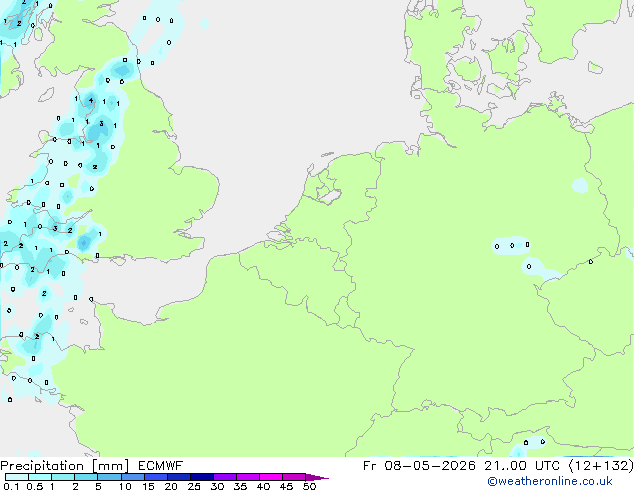Image resolution: width=634 pixels, height=490 pixels.
Task: Click the 'ECMWF' model label
Action: pyautogui.click(x=161, y=466)
